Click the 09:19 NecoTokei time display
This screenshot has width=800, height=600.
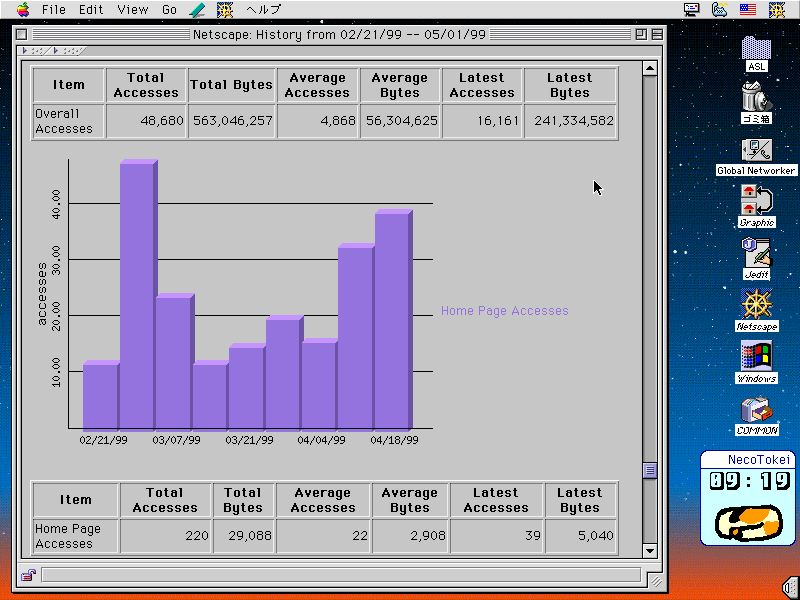(x=748, y=481)
